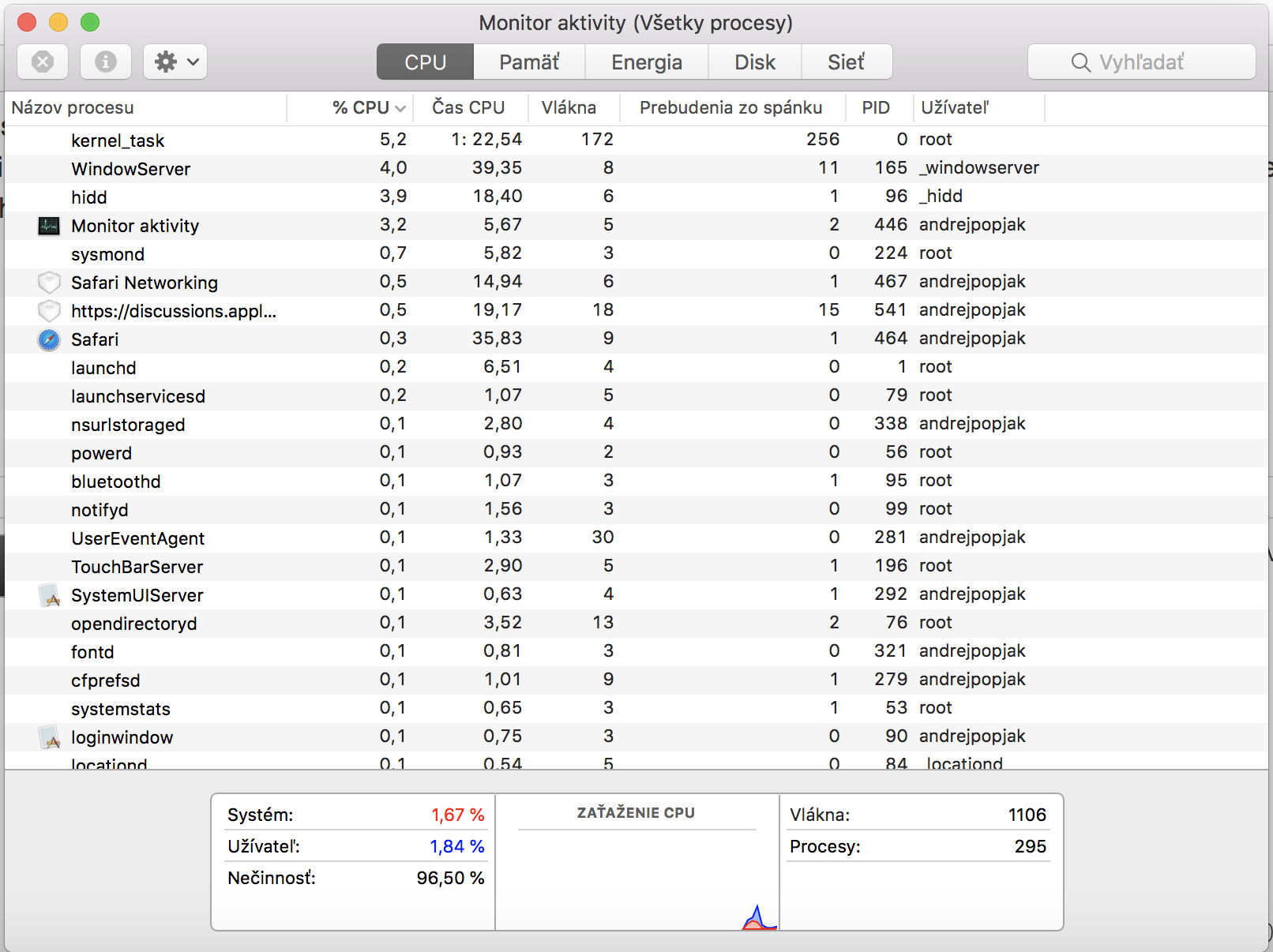Click the discussions.apple web content icon
The height and width of the screenshot is (952, 1273).
pyautogui.click(x=49, y=311)
